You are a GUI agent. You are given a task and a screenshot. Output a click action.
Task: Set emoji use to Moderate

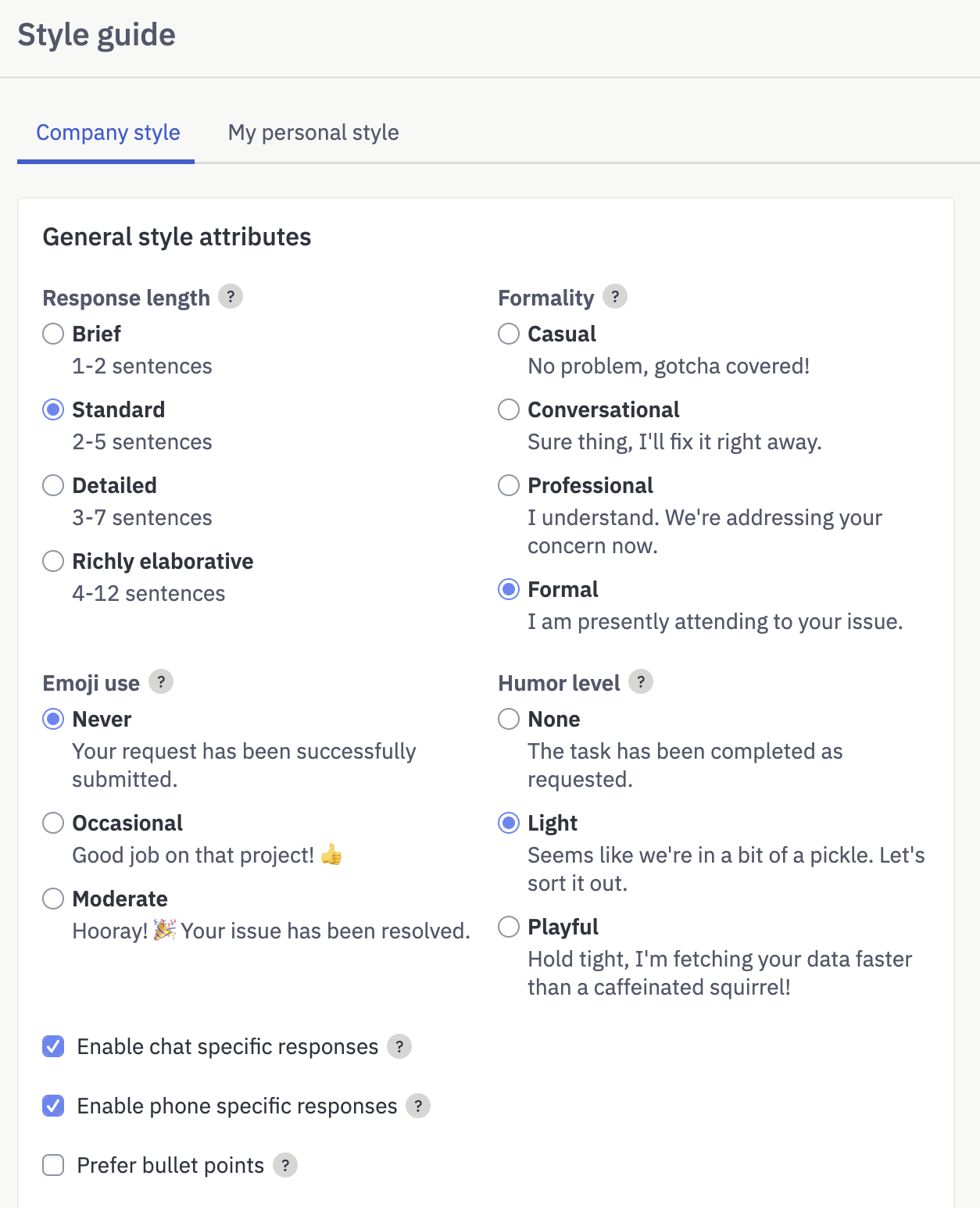[53, 899]
